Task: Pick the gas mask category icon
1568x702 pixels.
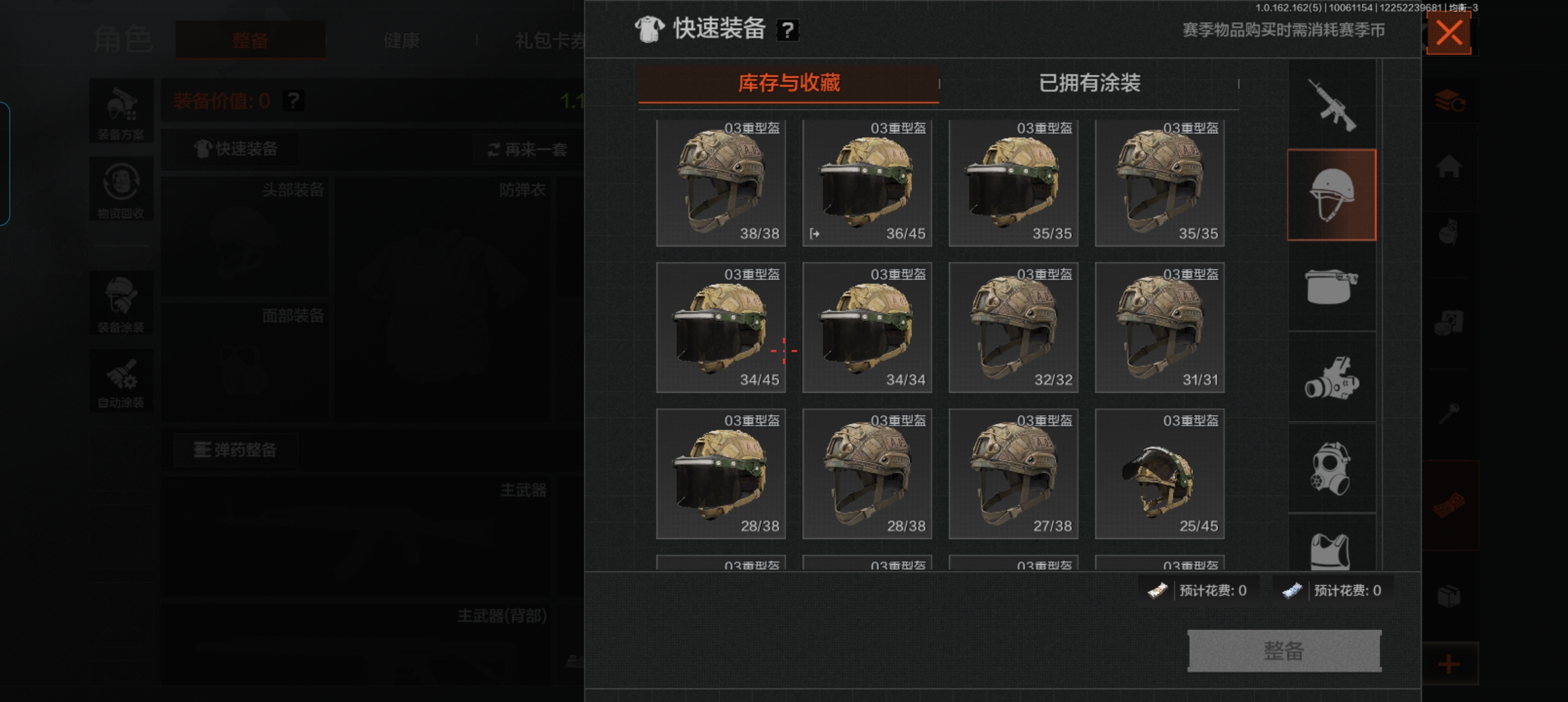Action: pos(1331,468)
